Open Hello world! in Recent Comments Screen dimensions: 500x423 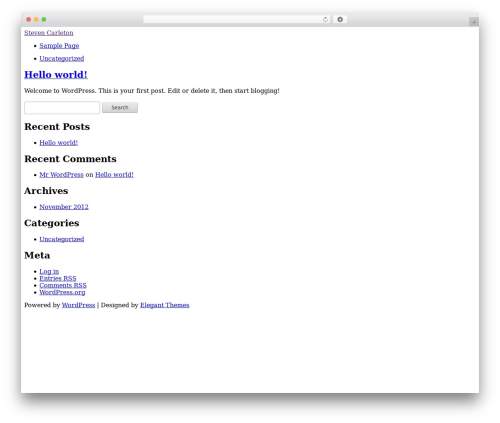pyautogui.click(x=114, y=175)
